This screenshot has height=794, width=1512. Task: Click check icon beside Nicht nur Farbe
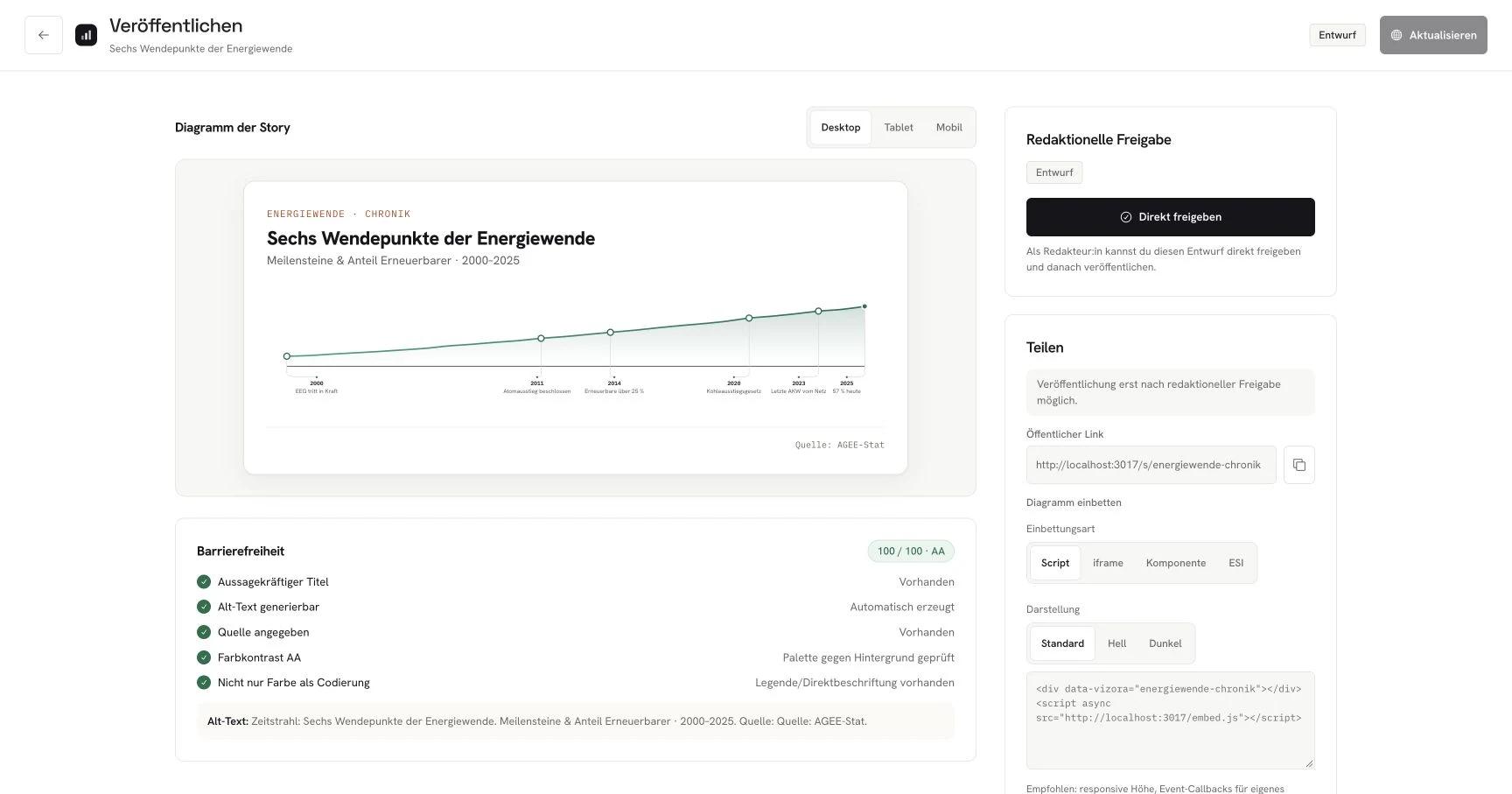click(x=204, y=683)
